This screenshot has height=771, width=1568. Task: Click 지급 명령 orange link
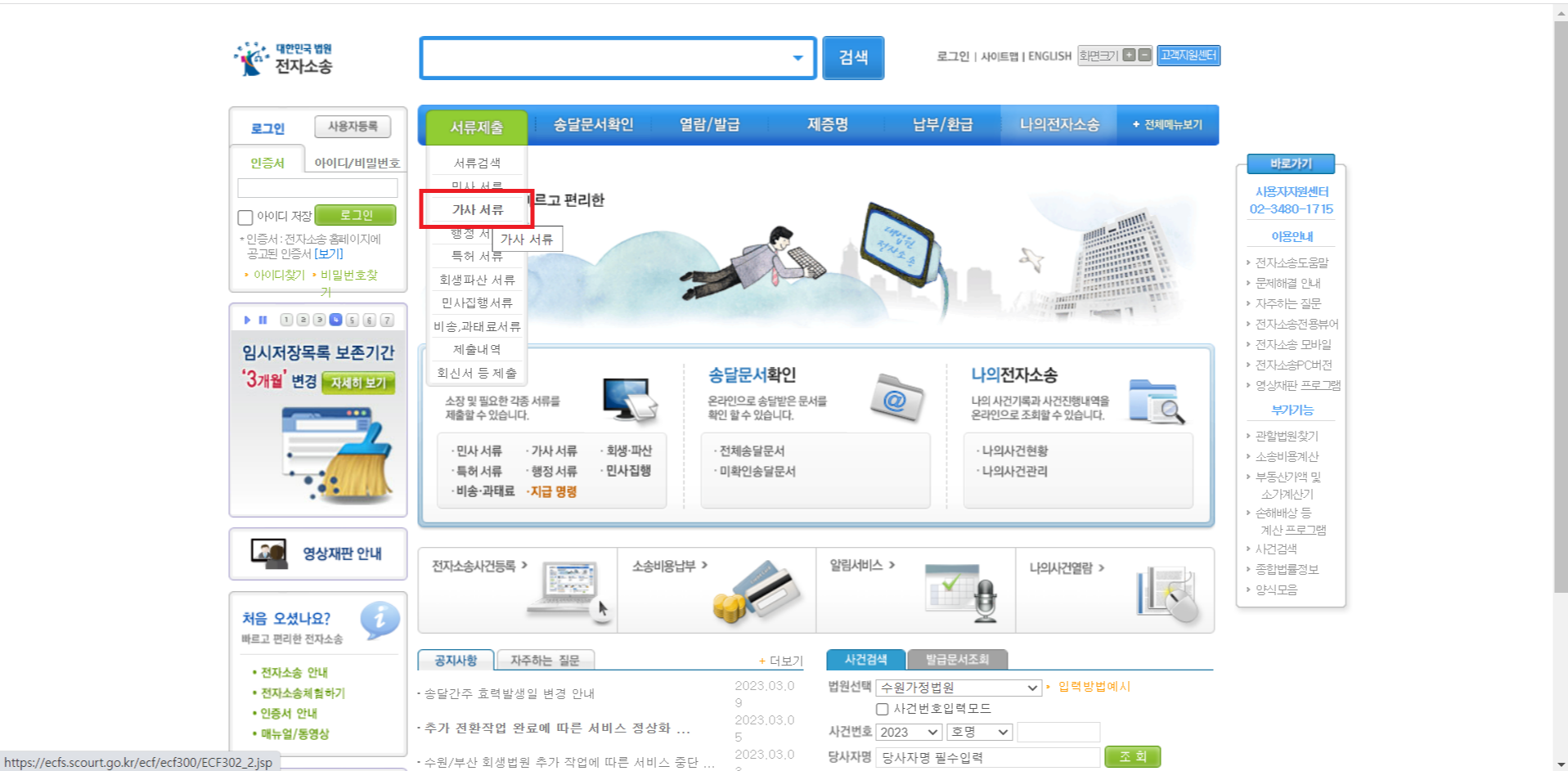[x=554, y=491]
